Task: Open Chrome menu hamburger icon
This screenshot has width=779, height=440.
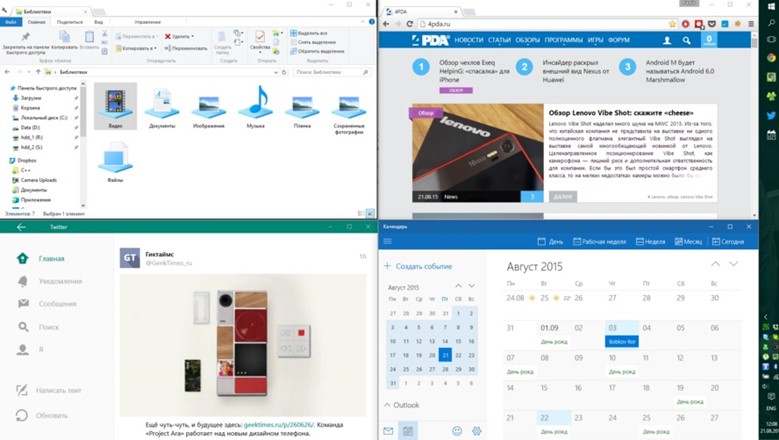Action: pos(751,24)
